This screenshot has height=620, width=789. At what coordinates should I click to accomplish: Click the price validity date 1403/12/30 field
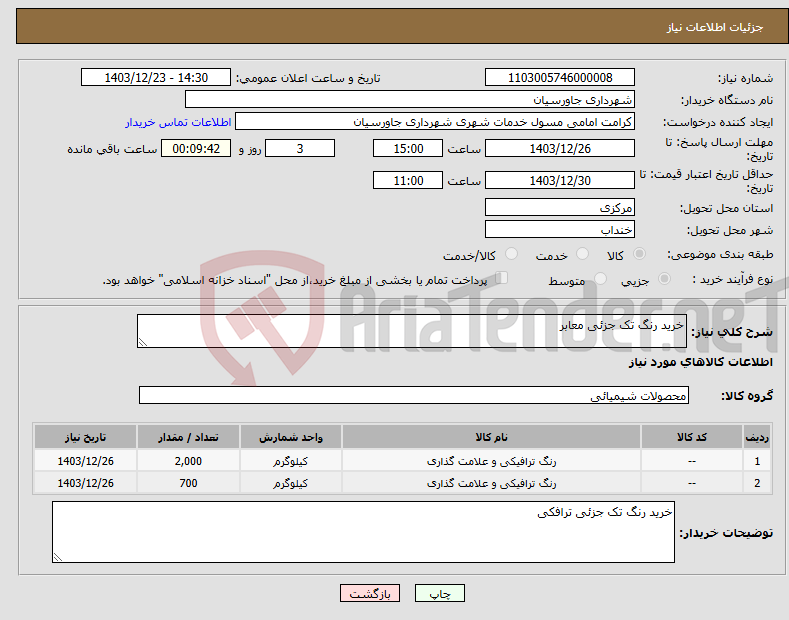click(560, 180)
